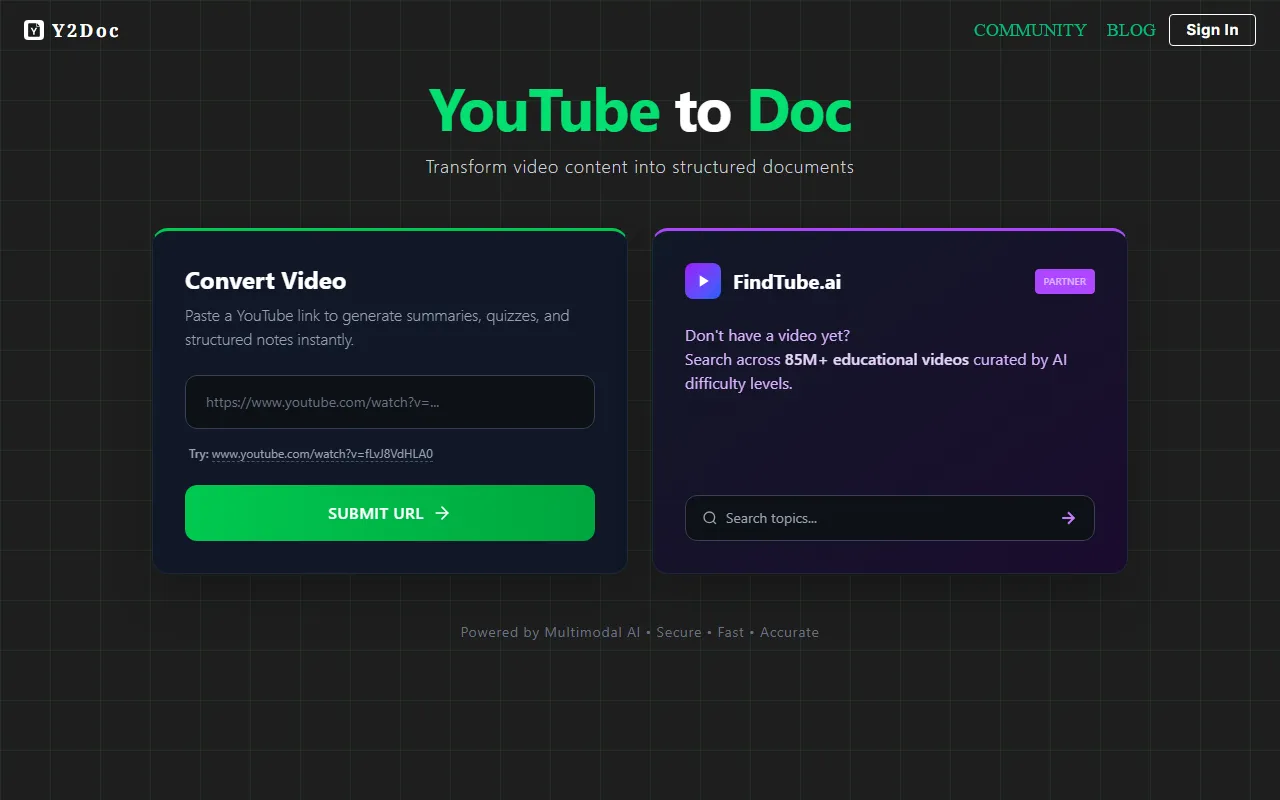Click the purple FindTube.ai play icon
1280x800 pixels.
703,282
